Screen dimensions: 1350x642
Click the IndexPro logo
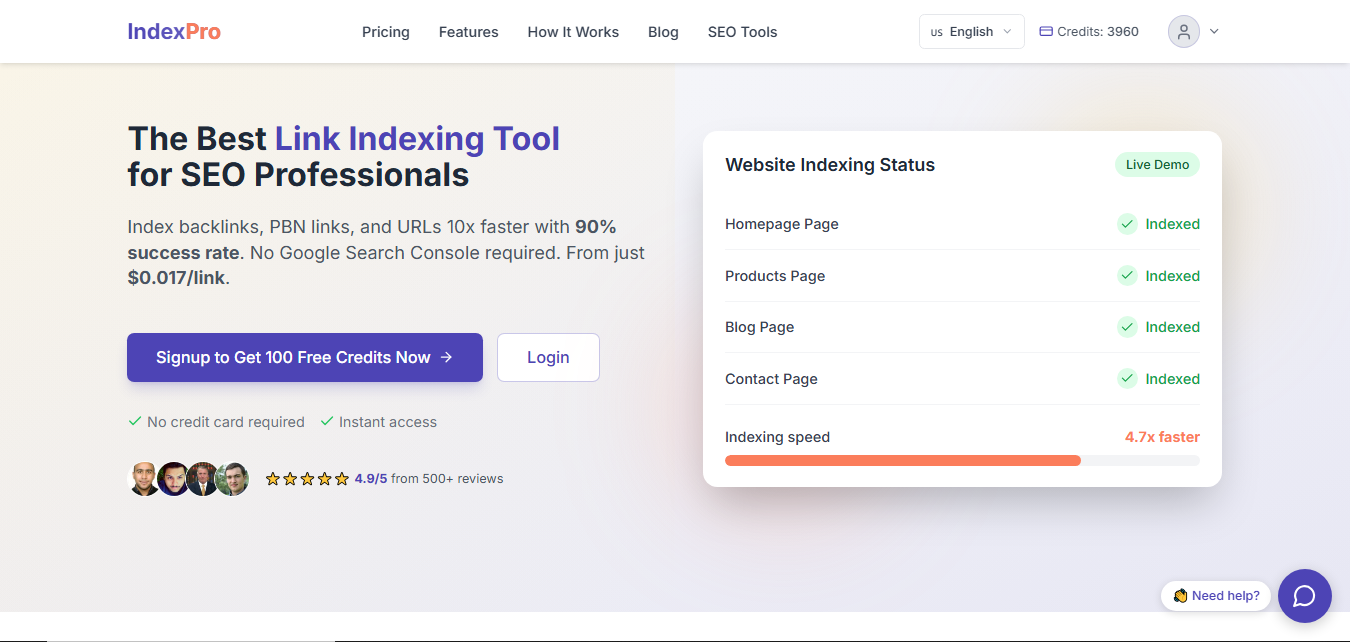(174, 31)
